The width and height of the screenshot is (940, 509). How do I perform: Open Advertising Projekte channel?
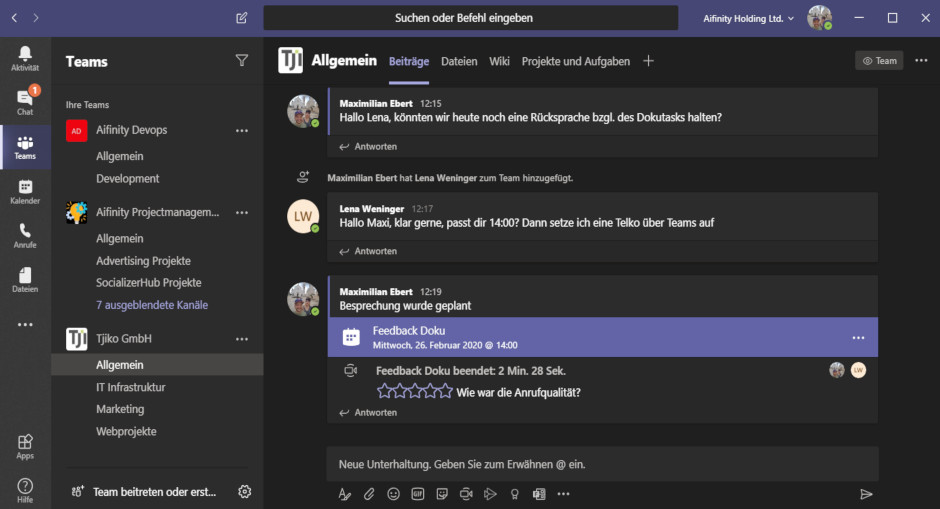coord(143,261)
